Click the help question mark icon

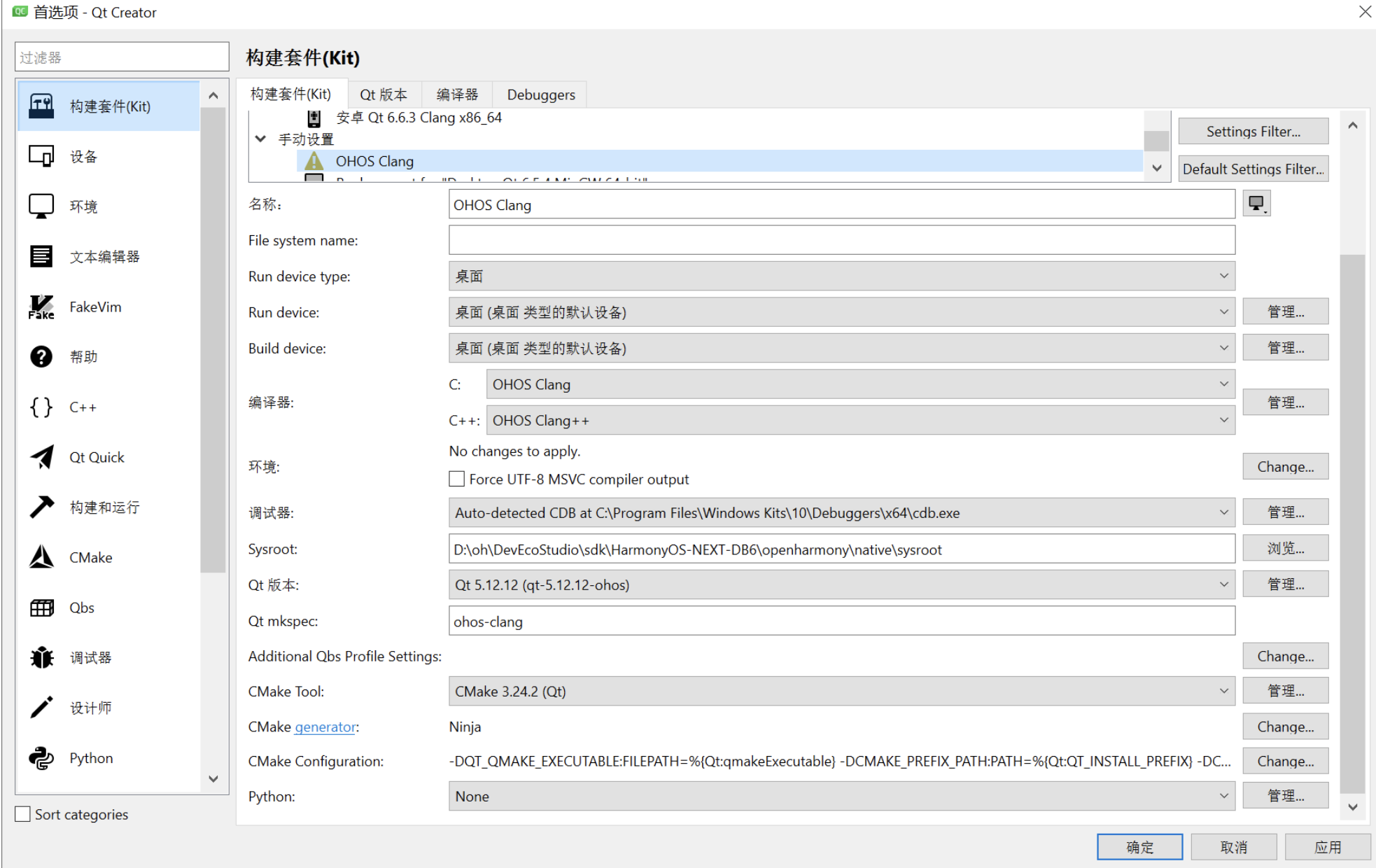tap(41, 357)
